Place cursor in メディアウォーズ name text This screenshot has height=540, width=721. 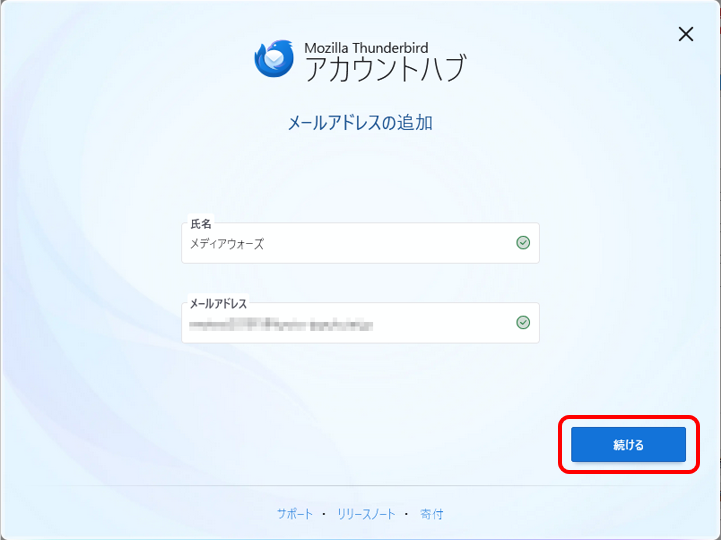[x=227, y=244]
